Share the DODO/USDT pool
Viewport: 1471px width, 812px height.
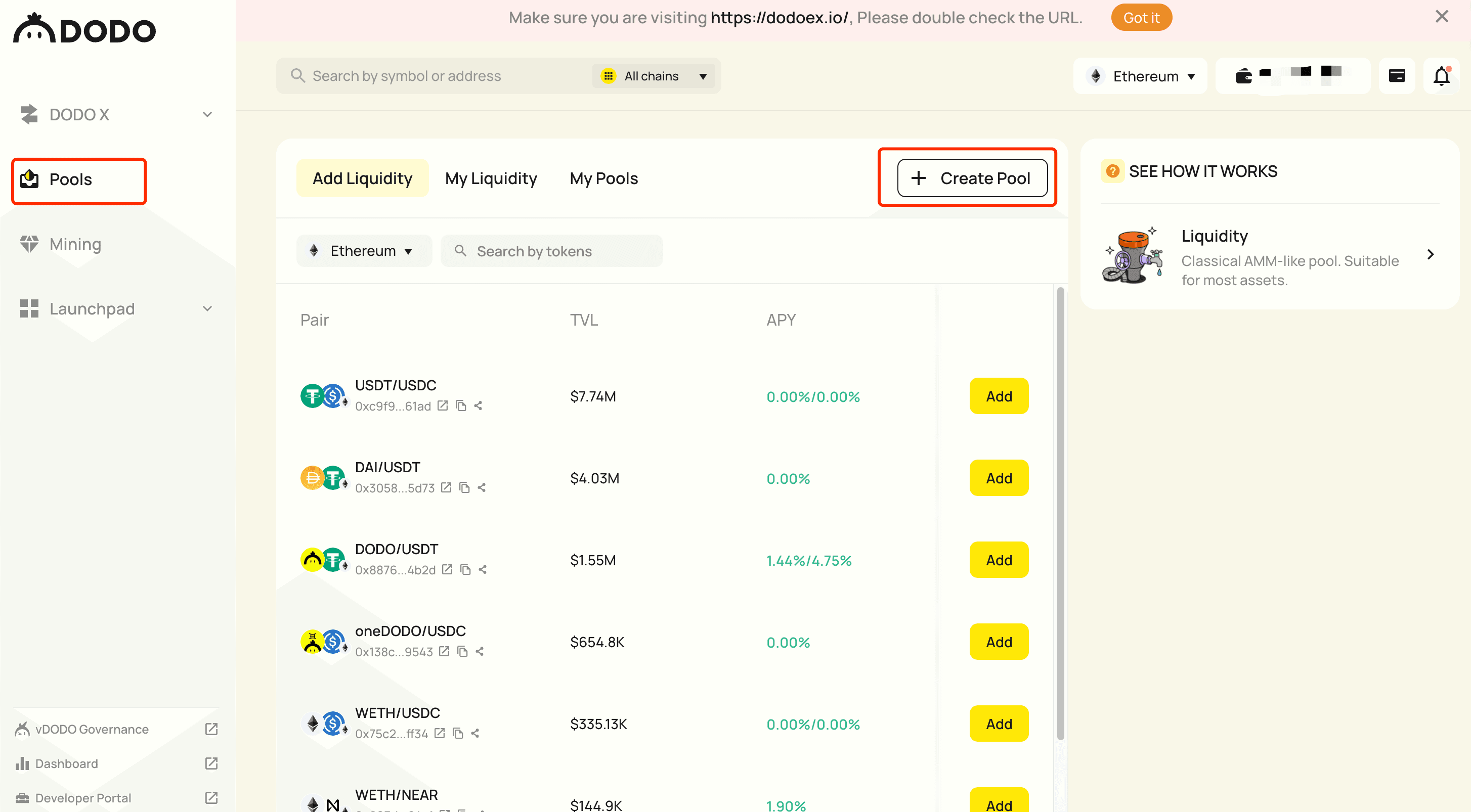tap(483, 569)
